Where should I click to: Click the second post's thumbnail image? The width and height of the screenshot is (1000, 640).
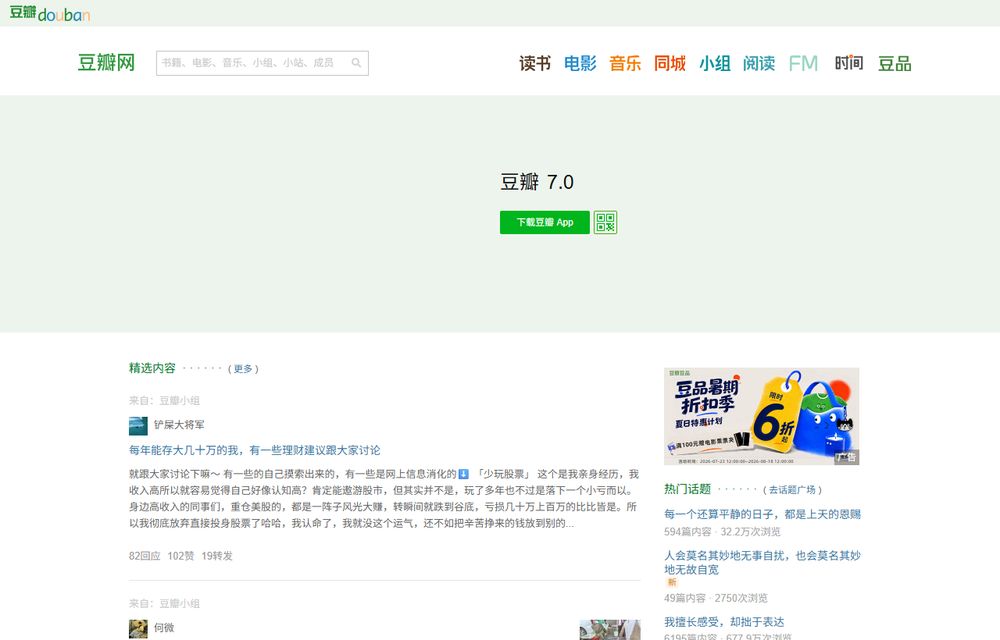(610, 630)
